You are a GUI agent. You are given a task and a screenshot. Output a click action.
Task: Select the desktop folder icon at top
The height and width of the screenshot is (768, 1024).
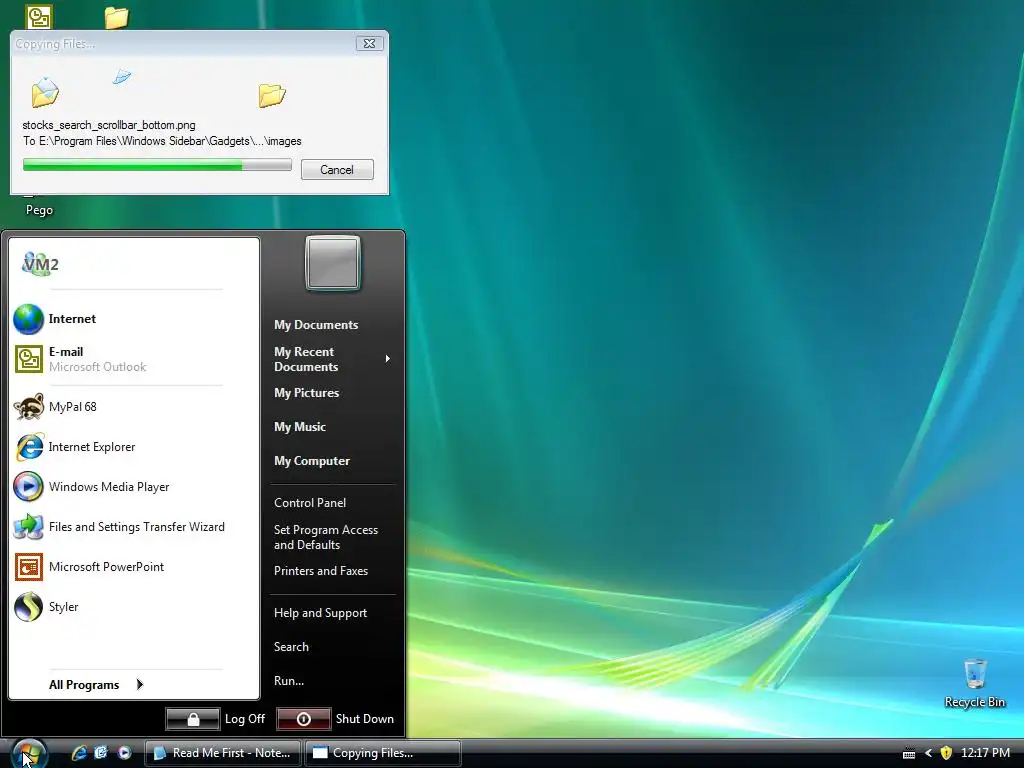click(116, 17)
